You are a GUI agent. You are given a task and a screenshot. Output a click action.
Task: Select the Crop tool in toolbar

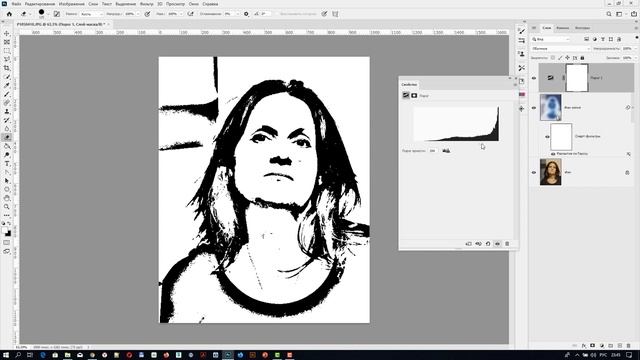pyautogui.click(x=7, y=68)
